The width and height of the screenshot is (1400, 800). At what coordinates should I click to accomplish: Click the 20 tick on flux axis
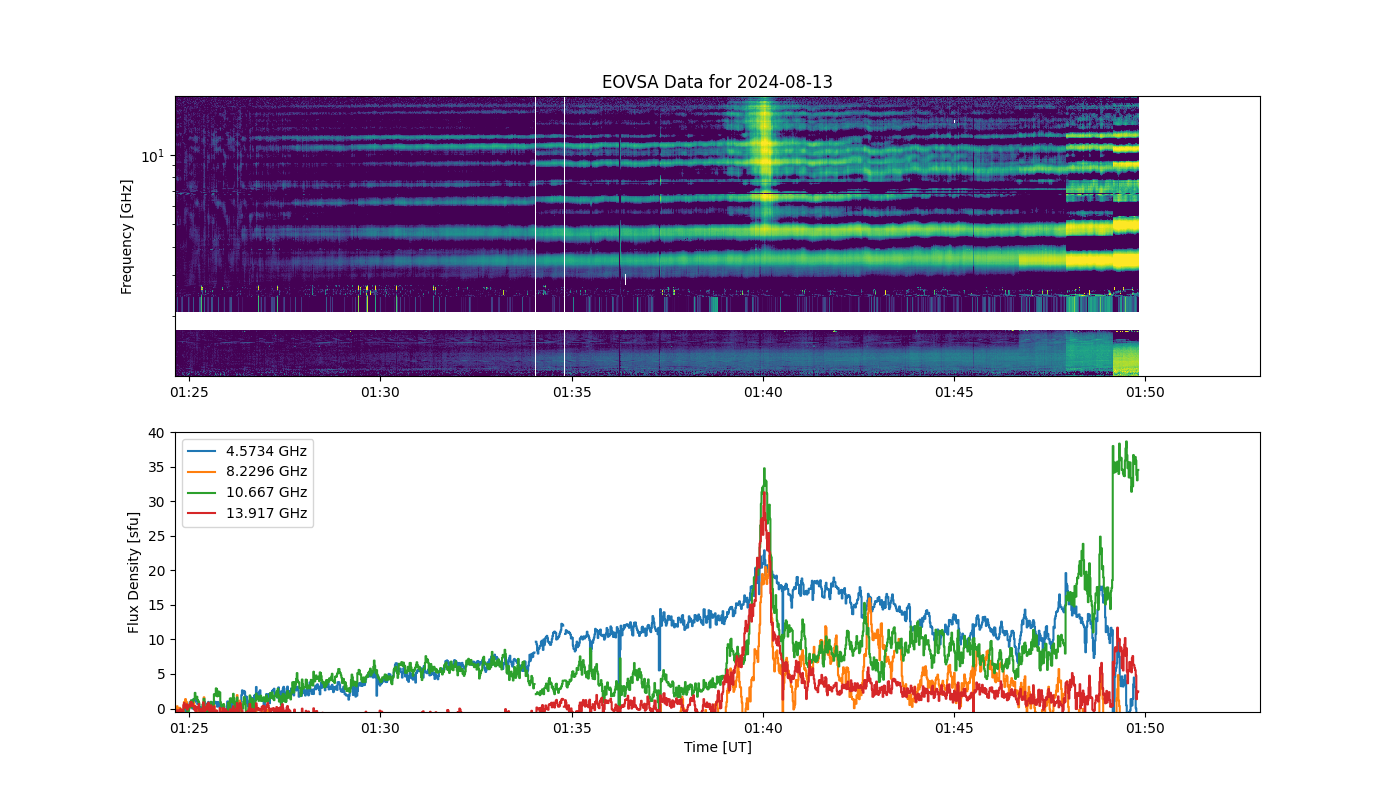(x=156, y=571)
